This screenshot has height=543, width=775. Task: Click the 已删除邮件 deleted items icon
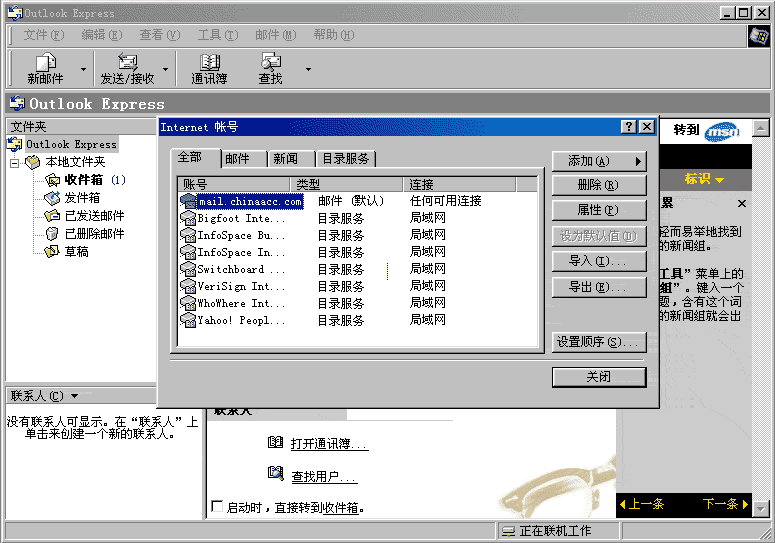pos(52,234)
